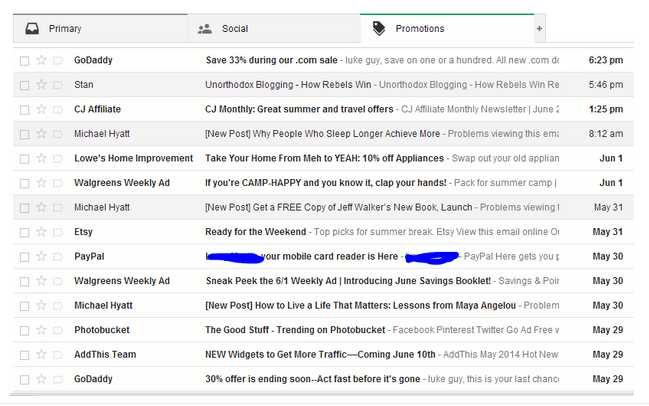The width and height of the screenshot is (649, 406).
Task: Open 'Unorthodox Blogging - How Rebels Win' email
Action: [288, 84]
